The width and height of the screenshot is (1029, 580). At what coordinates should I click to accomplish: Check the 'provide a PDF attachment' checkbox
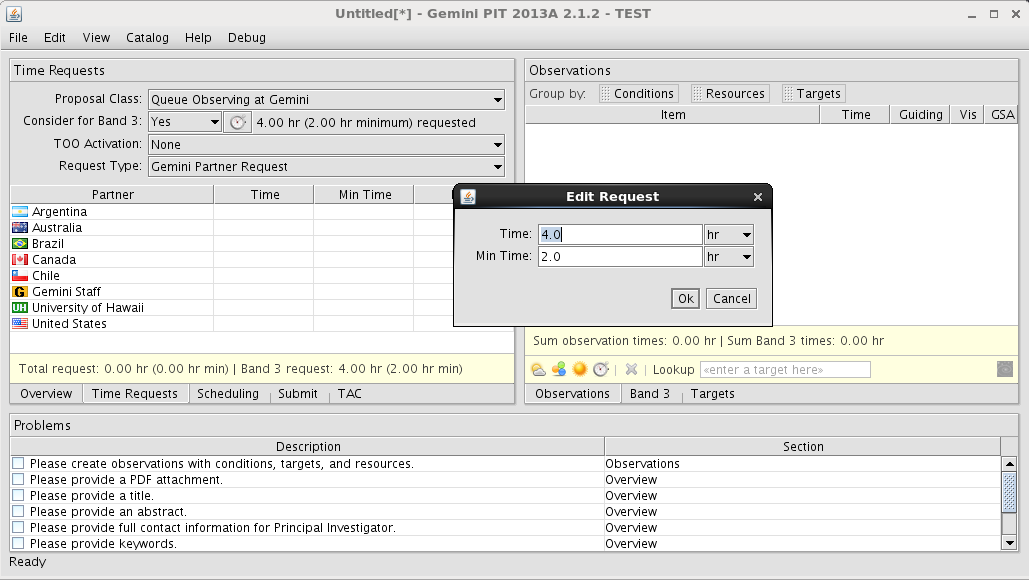pyautogui.click(x=18, y=480)
